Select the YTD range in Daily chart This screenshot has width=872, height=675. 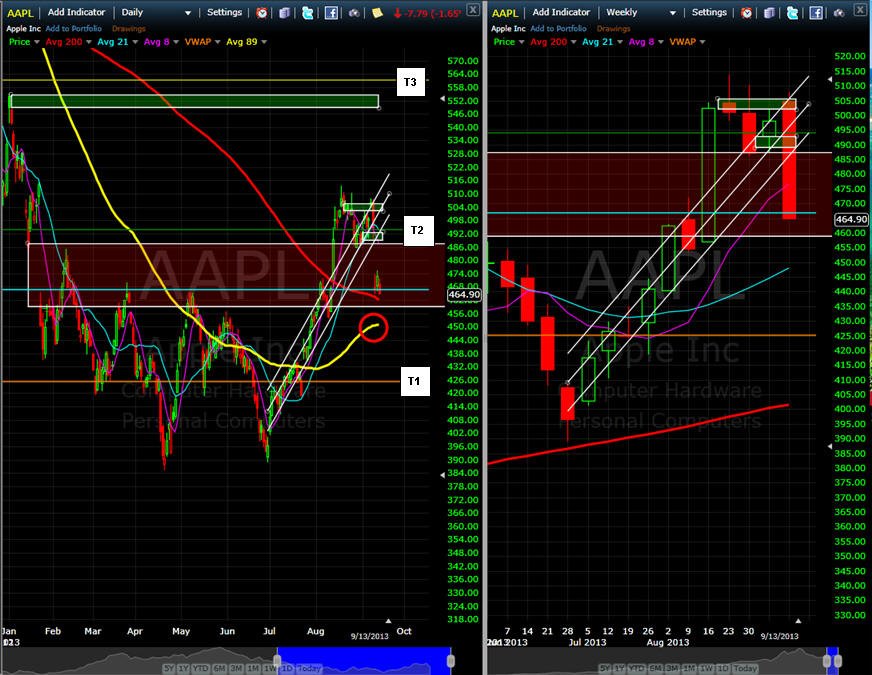point(201,668)
